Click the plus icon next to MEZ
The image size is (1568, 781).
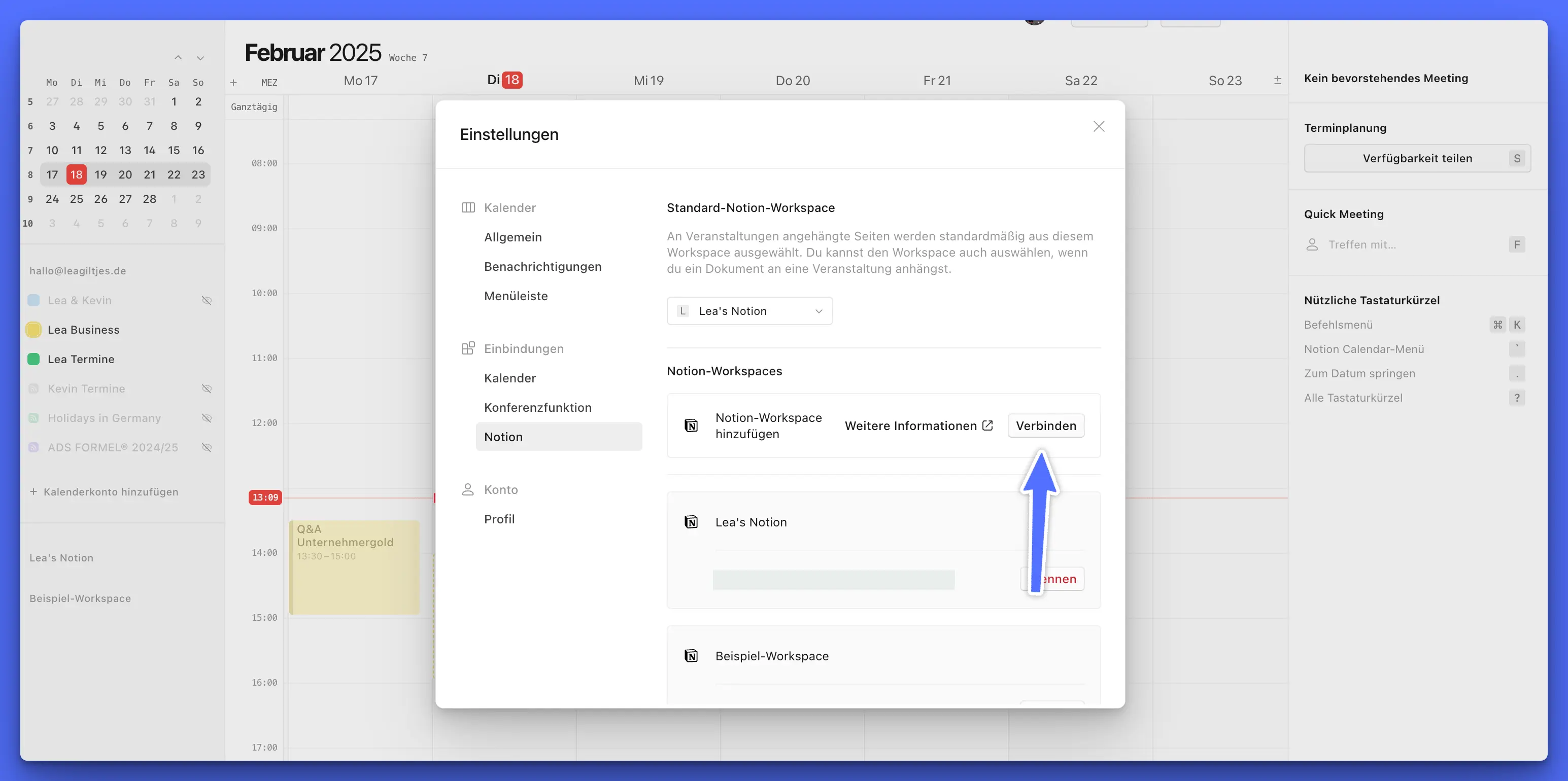click(233, 82)
